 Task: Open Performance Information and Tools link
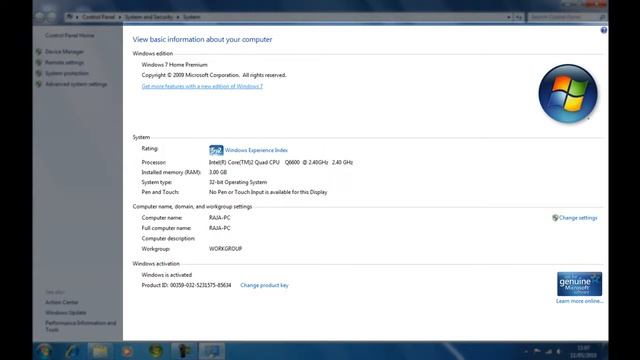click(x=81, y=326)
